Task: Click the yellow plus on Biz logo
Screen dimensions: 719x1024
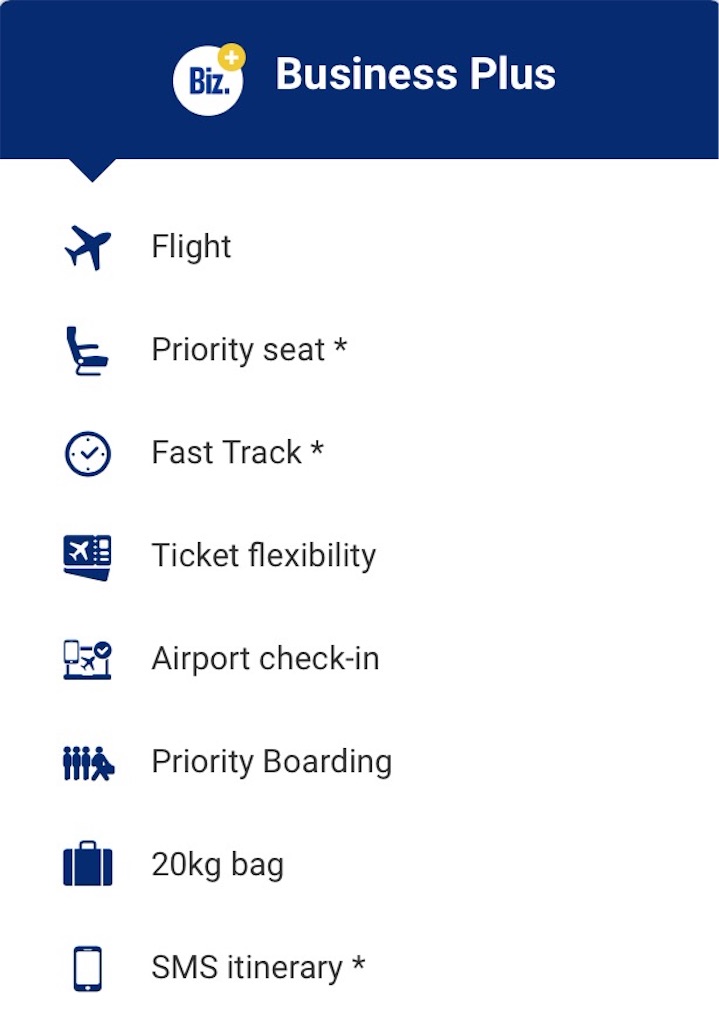Action: [x=231, y=57]
